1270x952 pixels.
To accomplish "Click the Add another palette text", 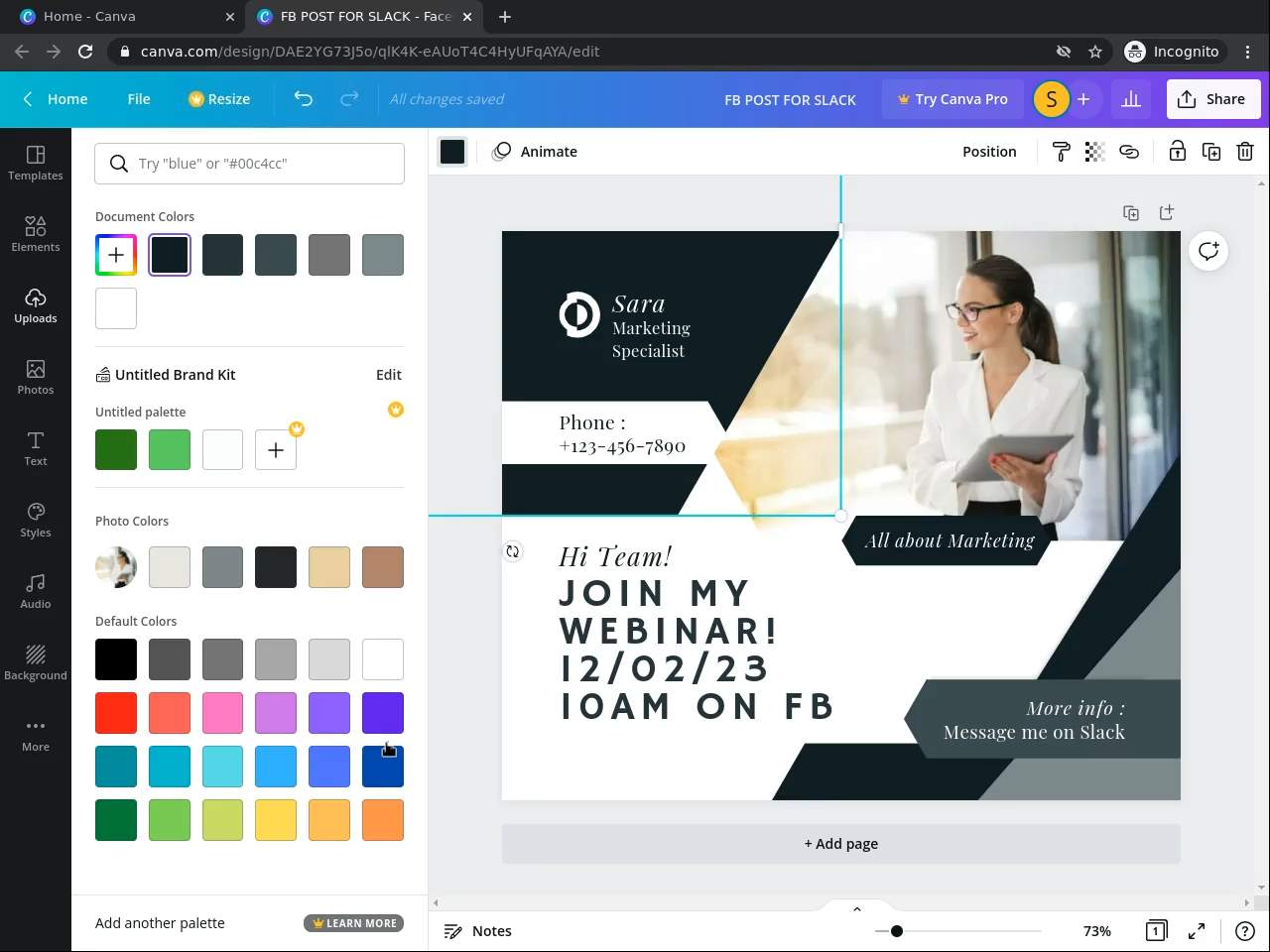I will pos(160,923).
